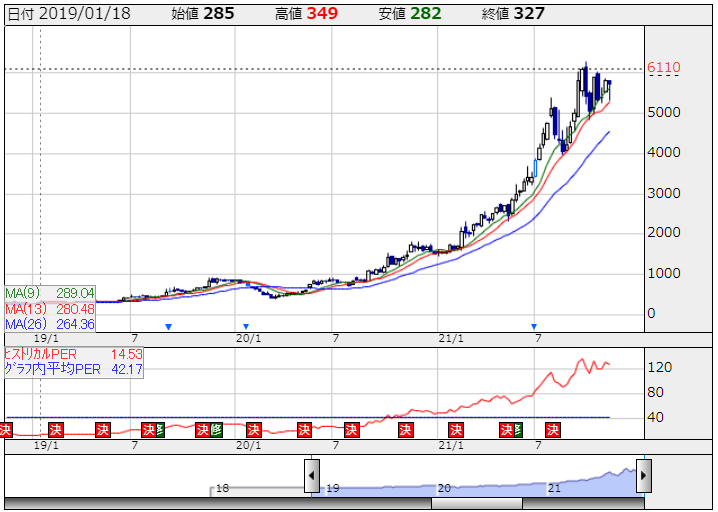The image size is (718, 512).
Task: Click the first green 修 revision badge
Action: pos(160,430)
